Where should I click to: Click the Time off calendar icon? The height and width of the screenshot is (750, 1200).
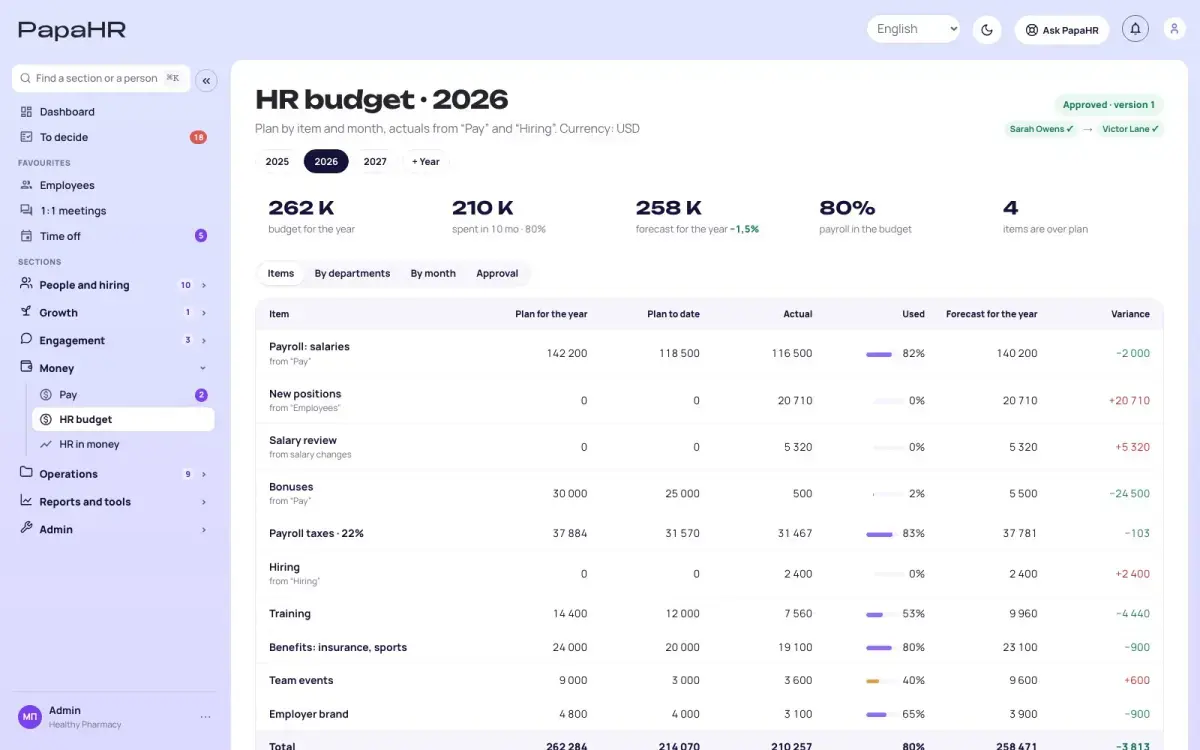(26, 236)
